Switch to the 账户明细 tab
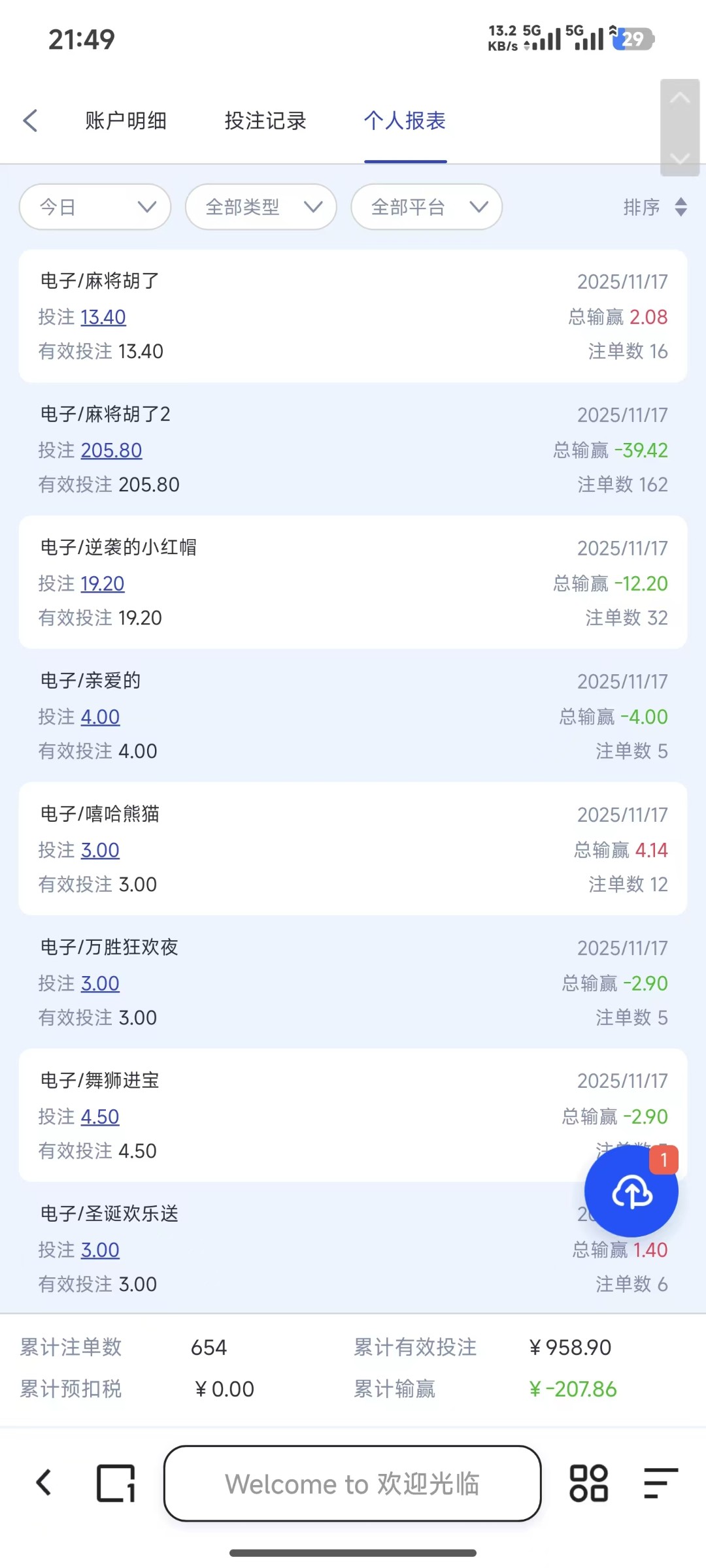The image size is (706, 1568). point(126,121)
